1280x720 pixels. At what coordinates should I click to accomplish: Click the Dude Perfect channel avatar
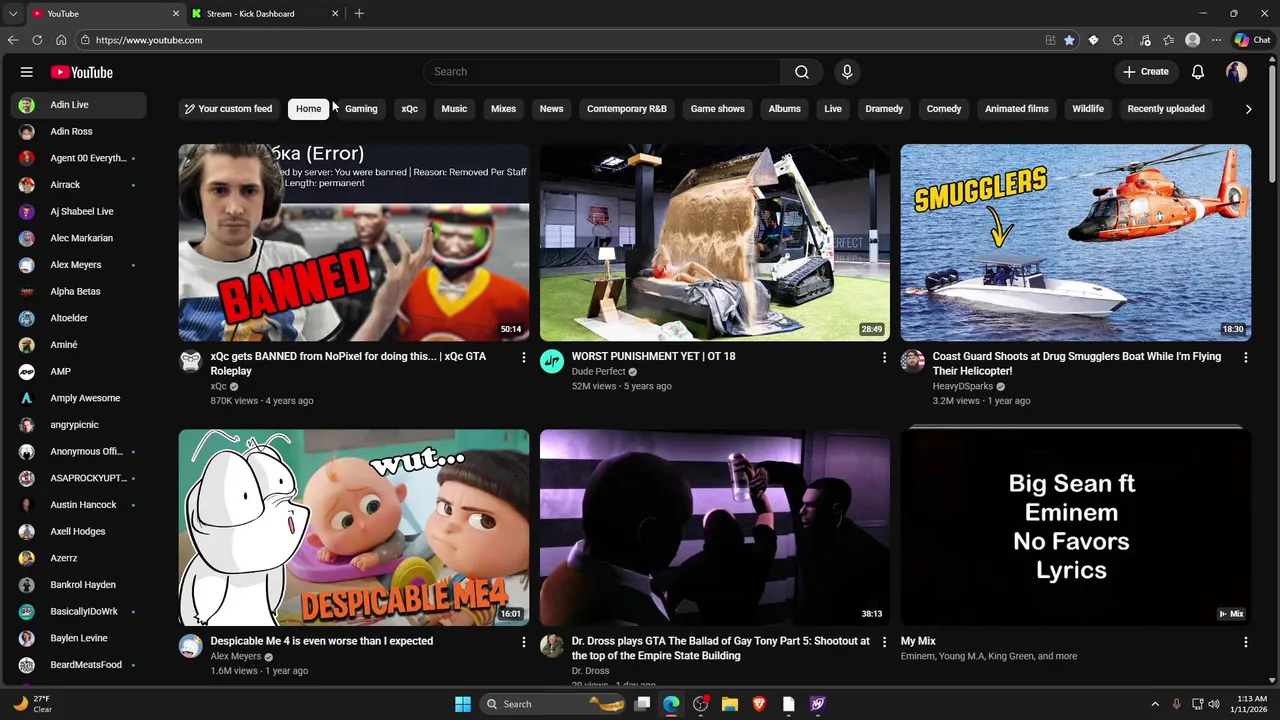pos(552,361)
